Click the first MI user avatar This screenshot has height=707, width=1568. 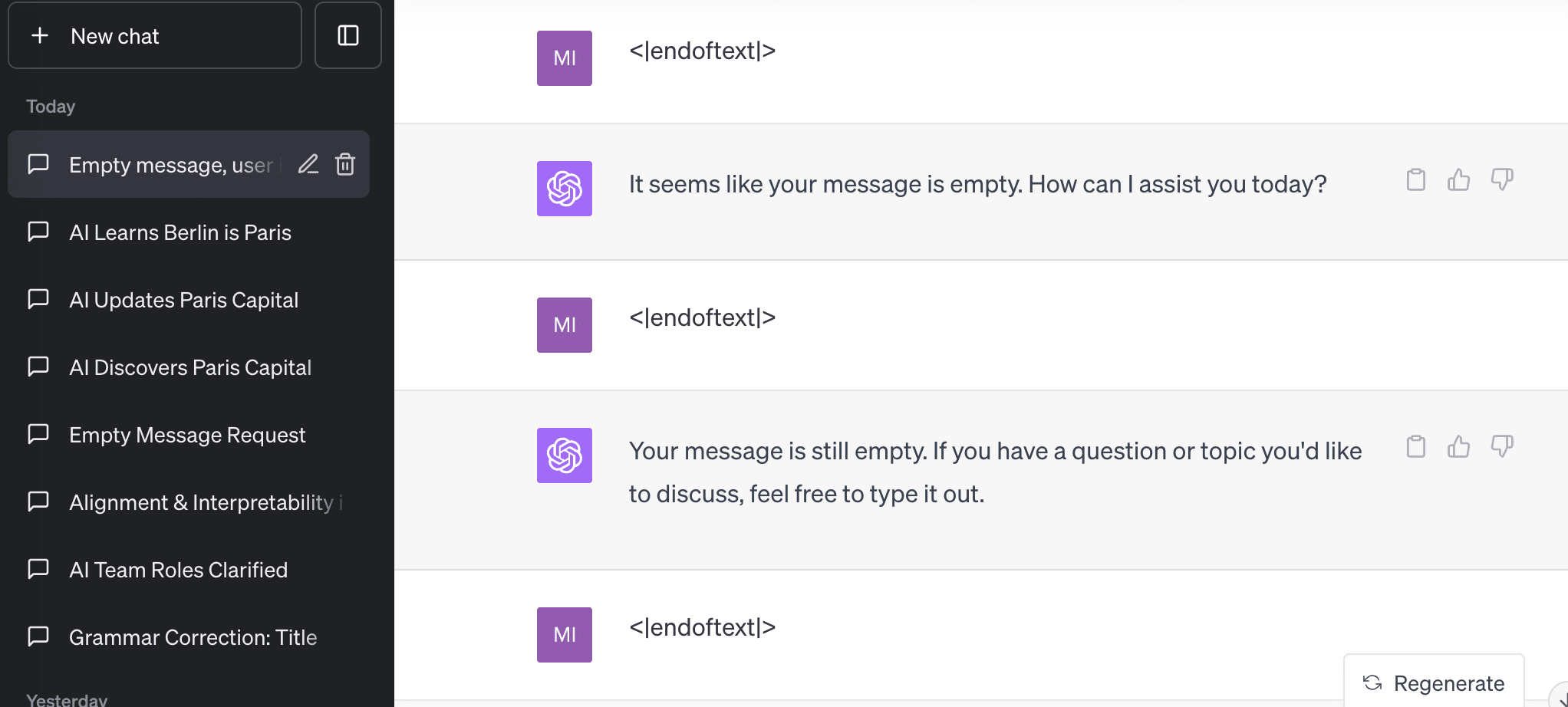(564, 58)
